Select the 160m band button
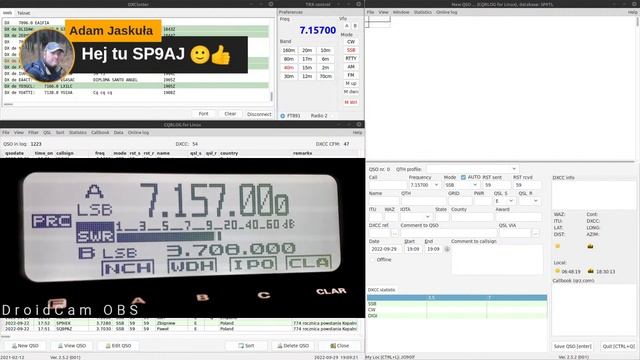The height and width of the screenshot is (360, 640). (x=289, y=50)
